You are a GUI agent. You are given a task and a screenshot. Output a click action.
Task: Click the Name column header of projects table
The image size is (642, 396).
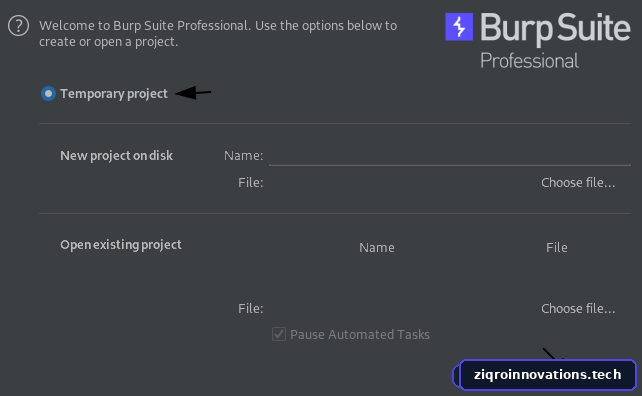point(377,247)
